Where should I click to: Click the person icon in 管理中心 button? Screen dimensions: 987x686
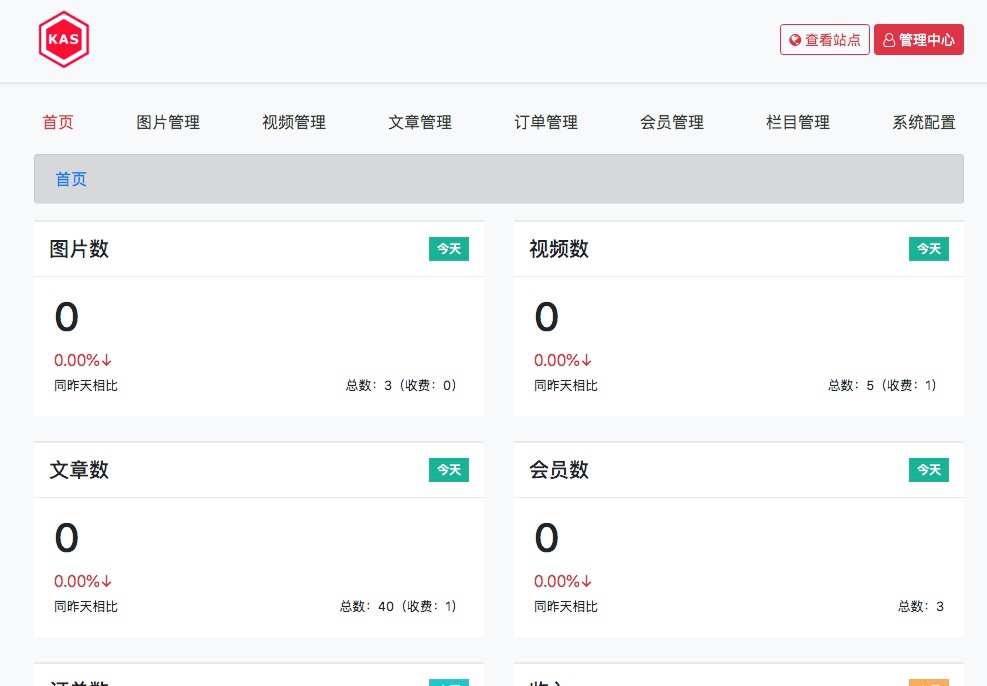(890, 39)
